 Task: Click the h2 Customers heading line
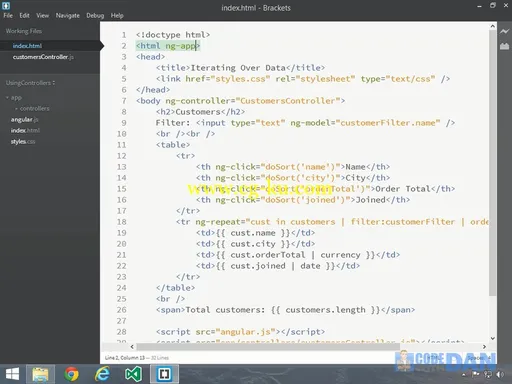200,112
